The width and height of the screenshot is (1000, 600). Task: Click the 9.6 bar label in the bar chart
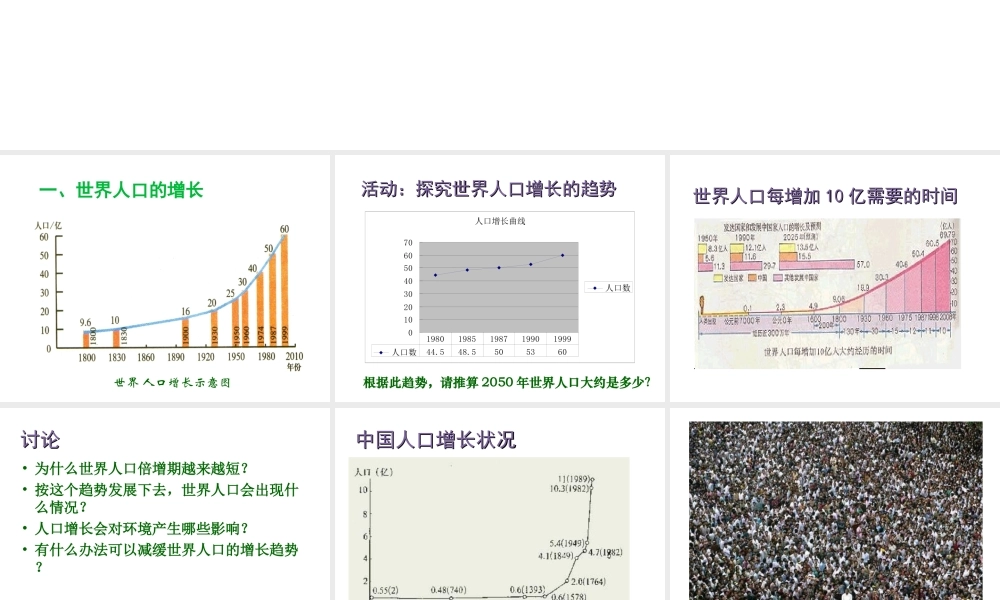point(85,323)
